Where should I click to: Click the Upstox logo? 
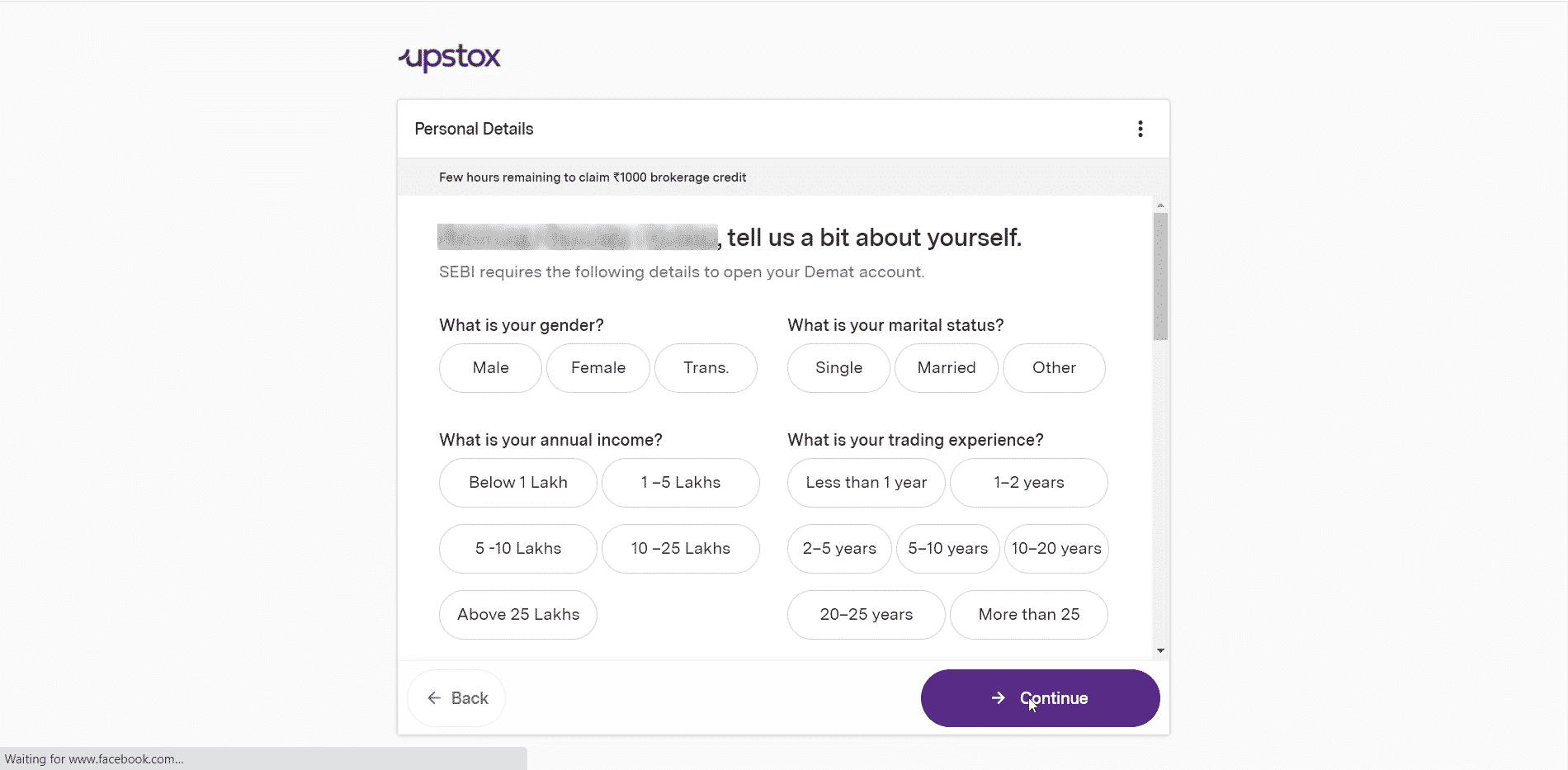449,57
